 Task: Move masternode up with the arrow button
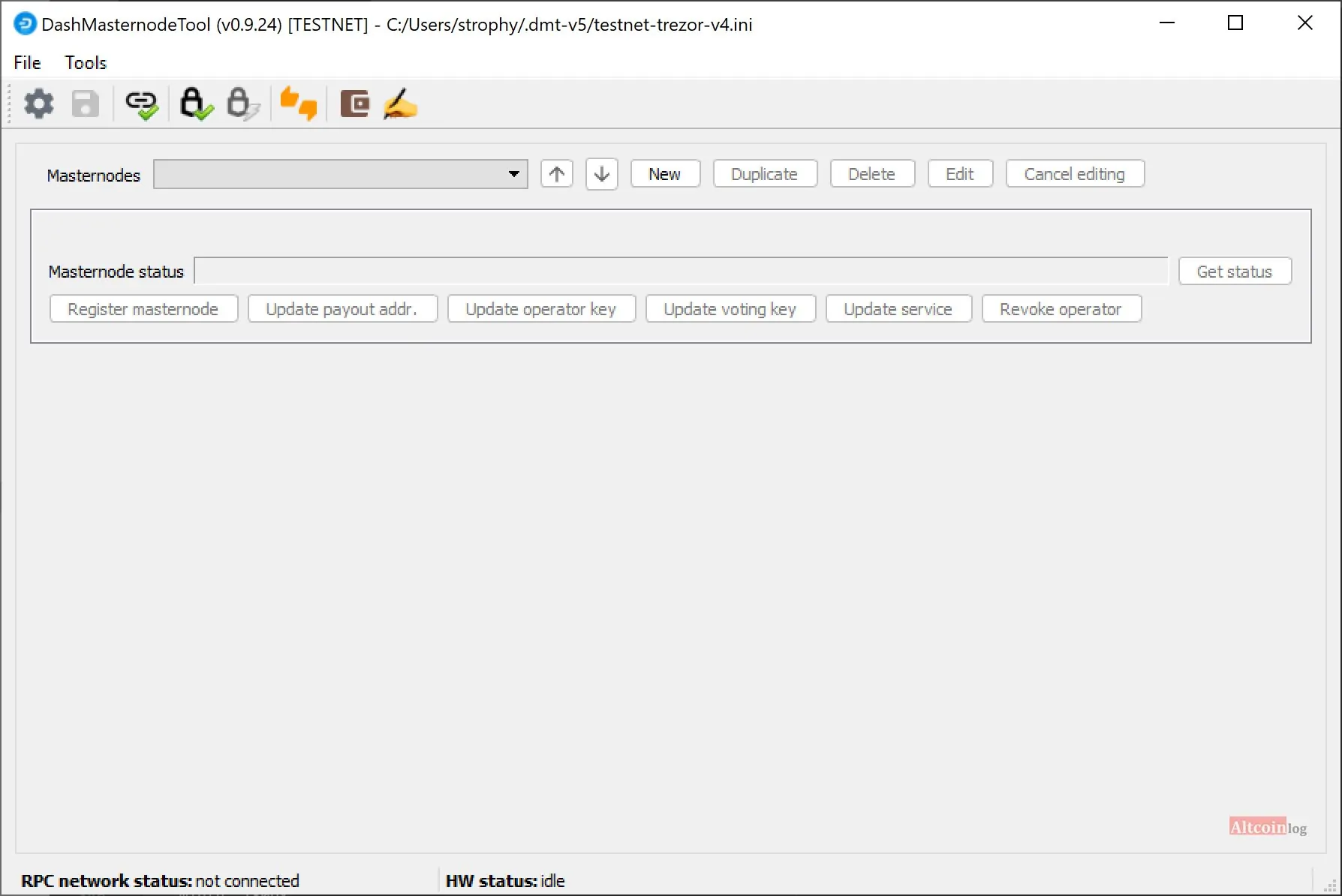pos(557,174)
